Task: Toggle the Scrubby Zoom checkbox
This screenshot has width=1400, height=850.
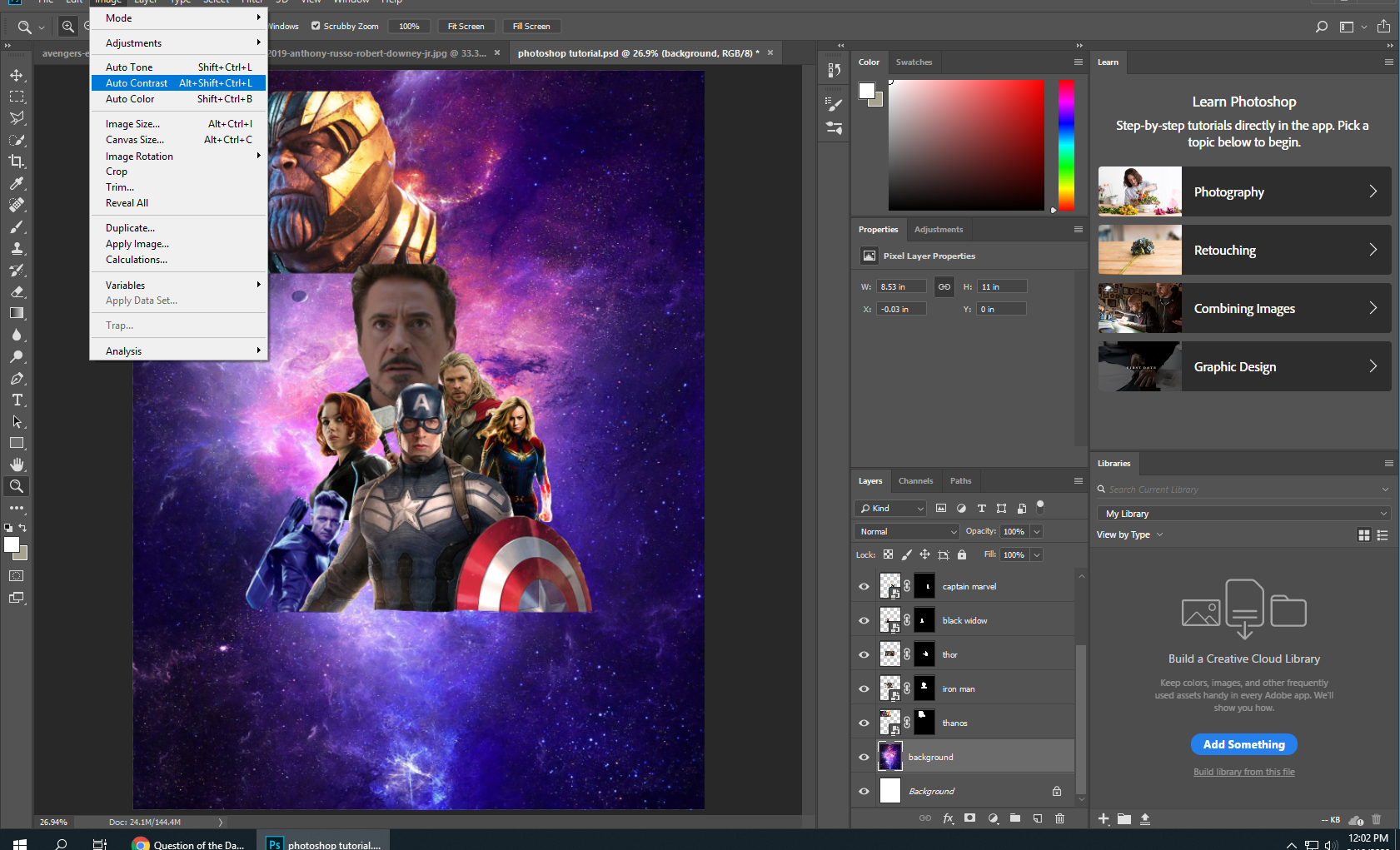Action: (x=316, y=26)
